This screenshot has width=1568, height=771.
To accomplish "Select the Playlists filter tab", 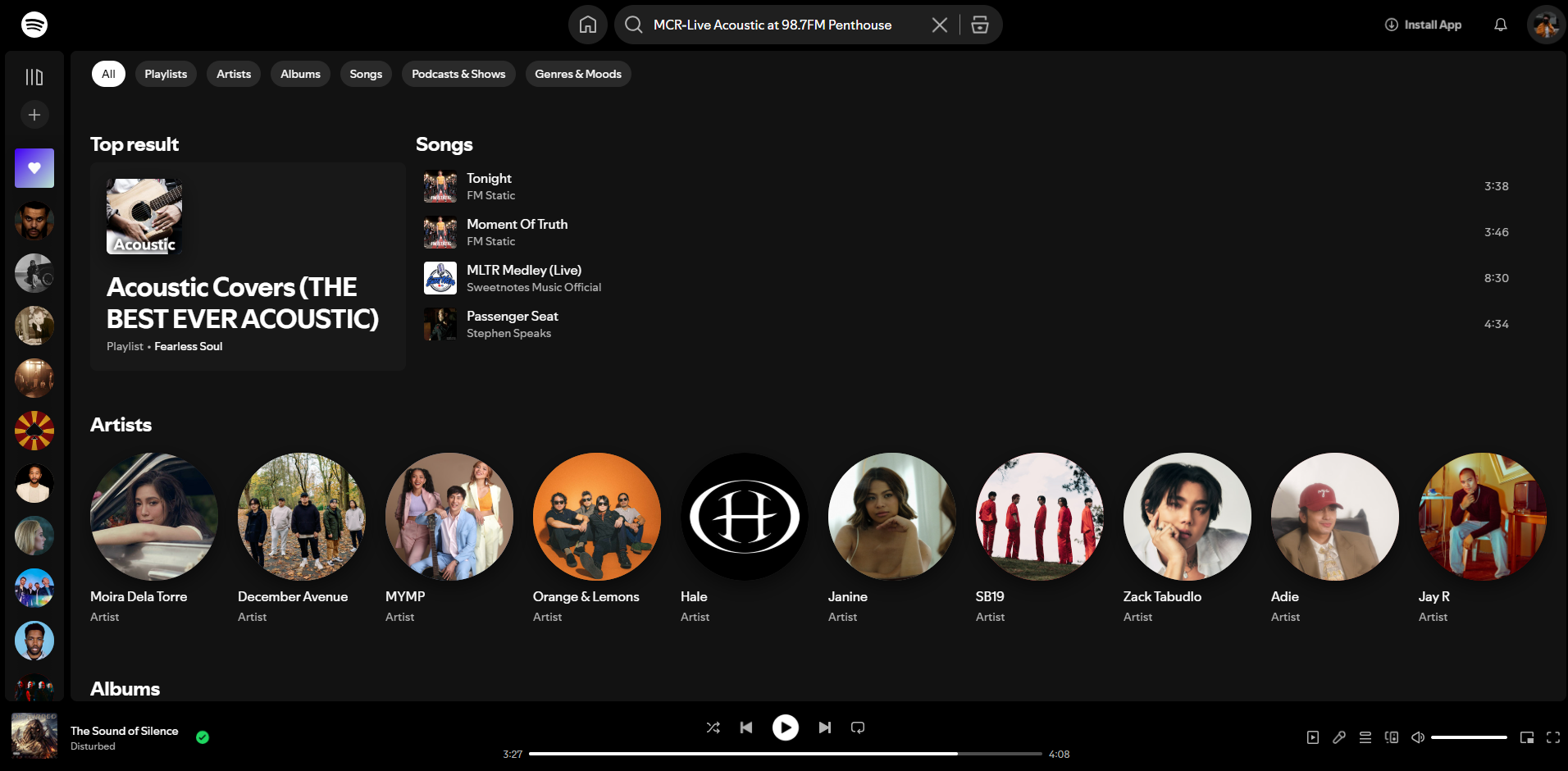I will coord(166,74).
